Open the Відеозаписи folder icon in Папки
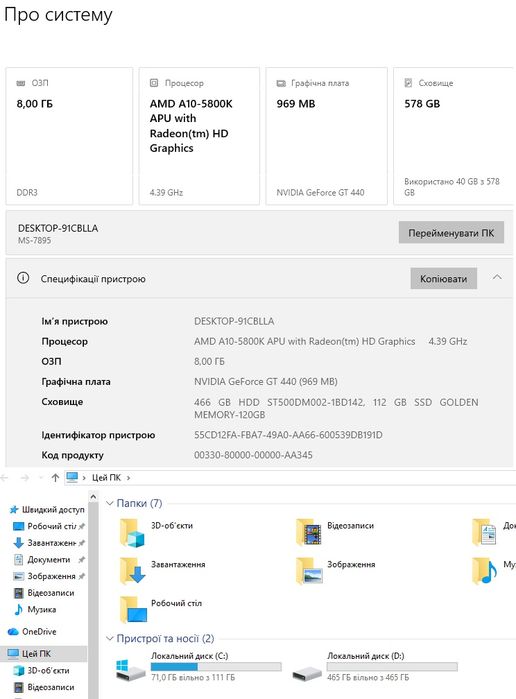Viewport: 516px width, 699px height. (x=309, y=532)
